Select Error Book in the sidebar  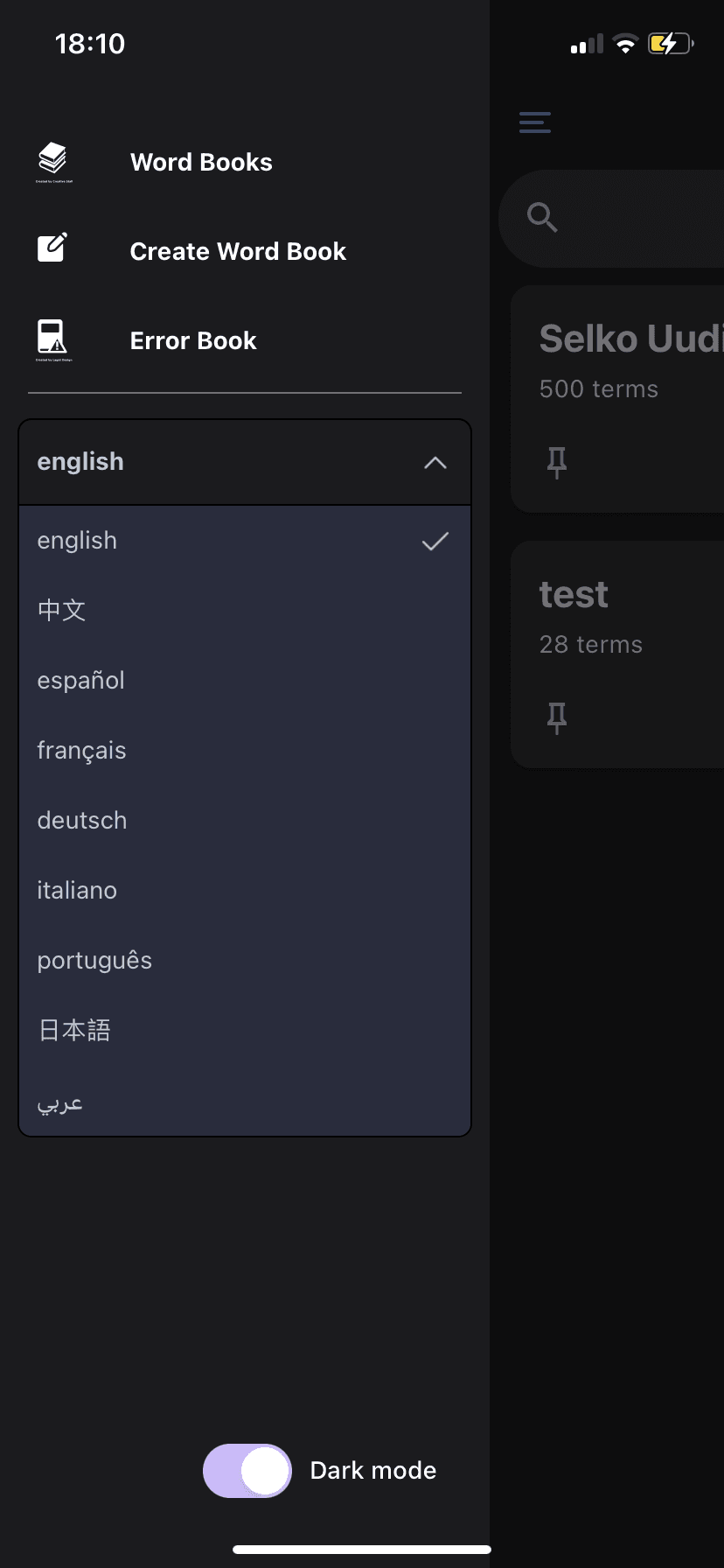[x=192, y=340]
